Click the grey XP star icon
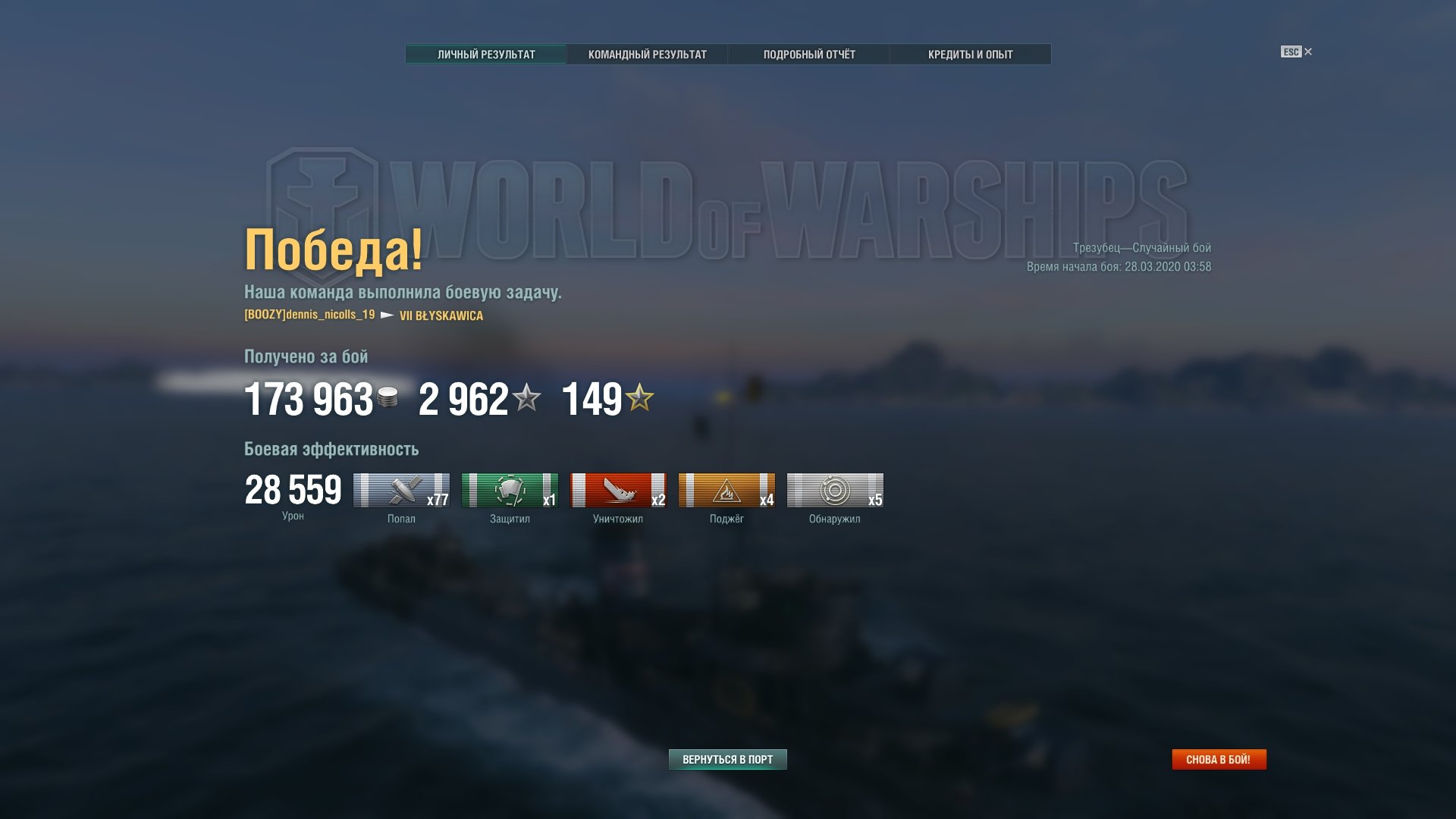The width and height of the screenshot is (1456, 819). [x=526, y=397]
